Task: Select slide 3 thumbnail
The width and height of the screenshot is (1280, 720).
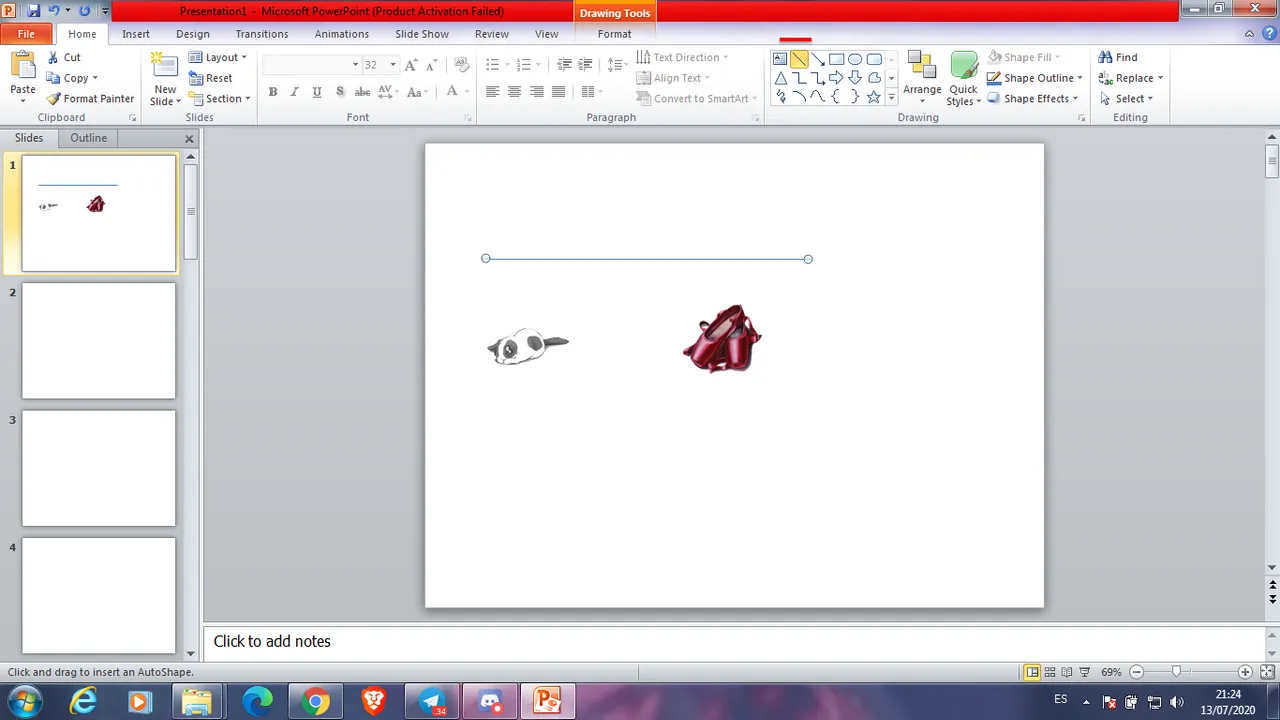Action: [x=99, y=468]
